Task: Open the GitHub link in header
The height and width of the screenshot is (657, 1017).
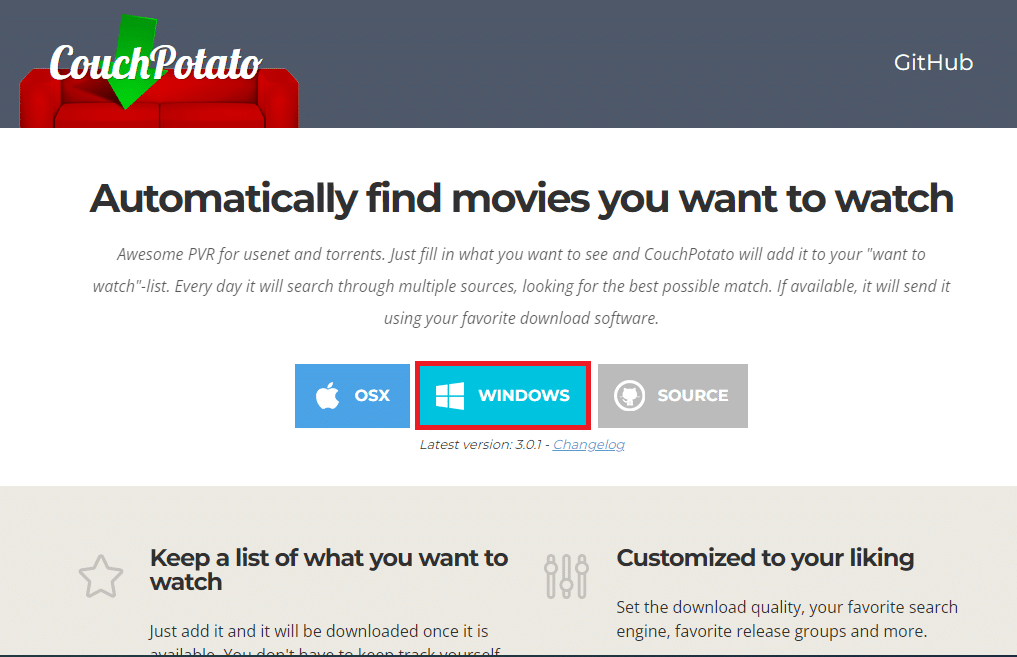Action: tap(933, 62)
